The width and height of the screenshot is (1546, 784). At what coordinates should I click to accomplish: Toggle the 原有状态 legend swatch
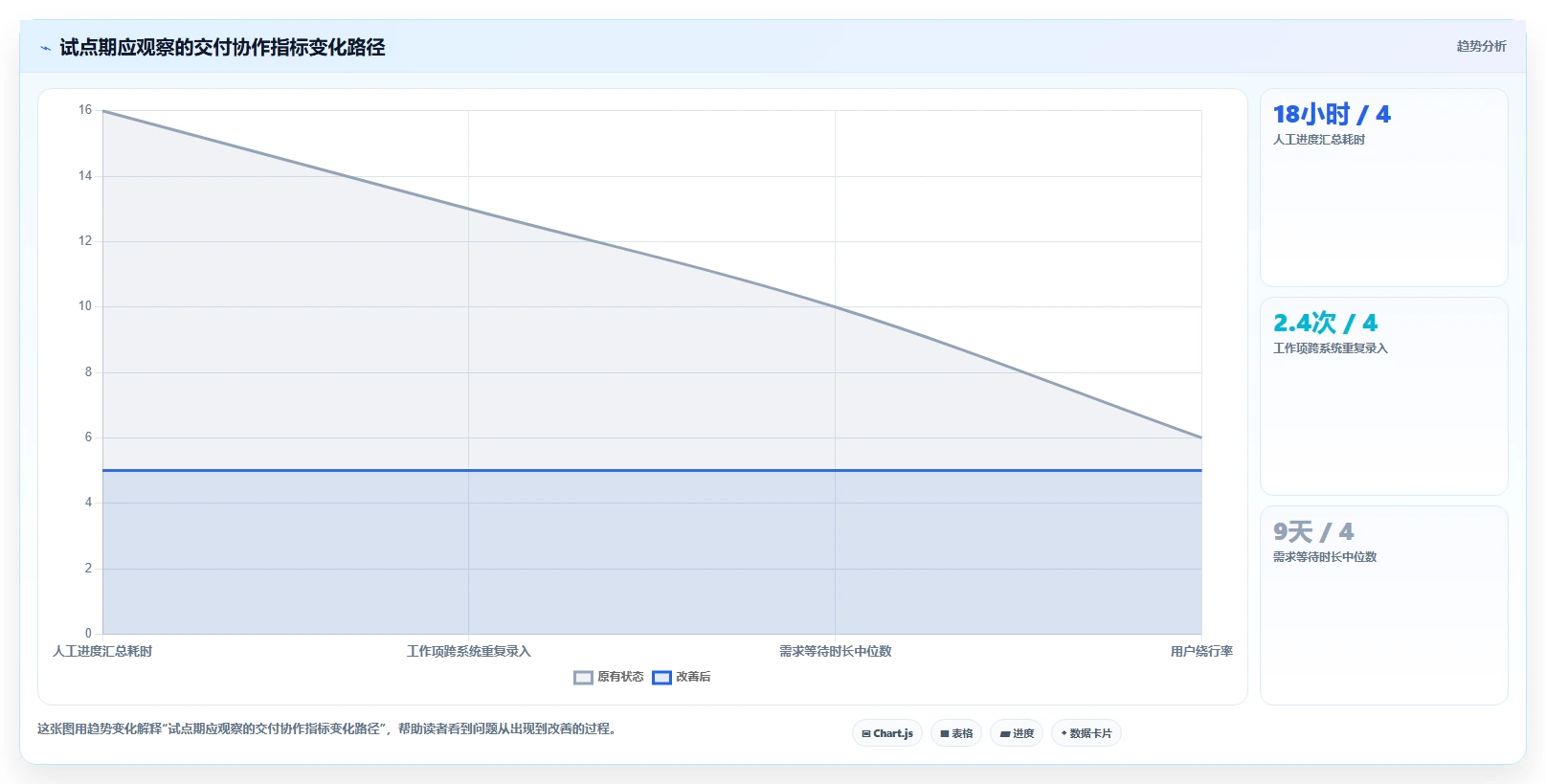583,678
